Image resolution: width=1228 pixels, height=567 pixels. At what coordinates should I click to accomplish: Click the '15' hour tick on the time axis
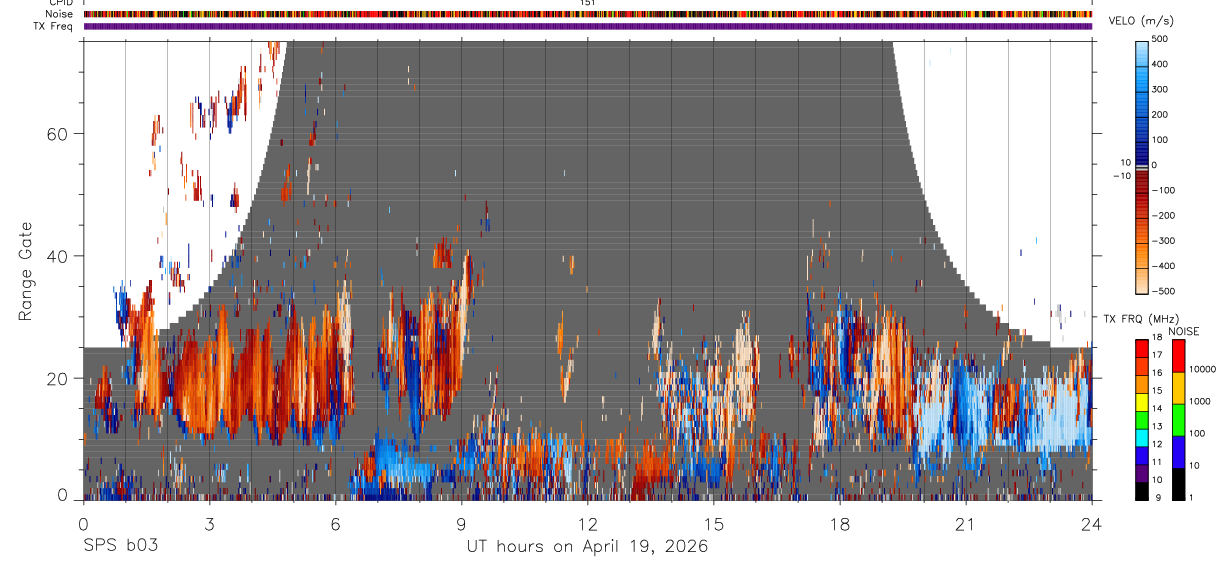(714, 523)
